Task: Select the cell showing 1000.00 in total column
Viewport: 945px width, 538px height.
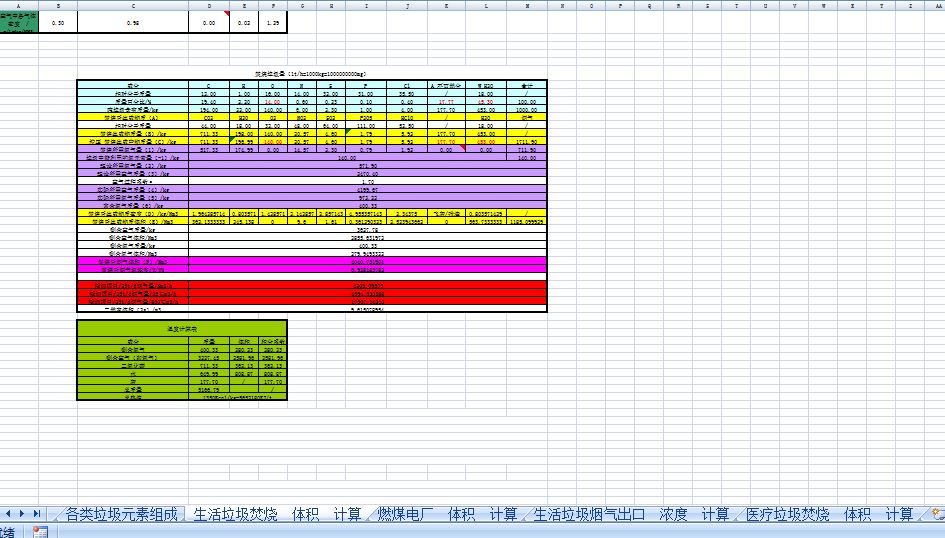Action: 527,110
